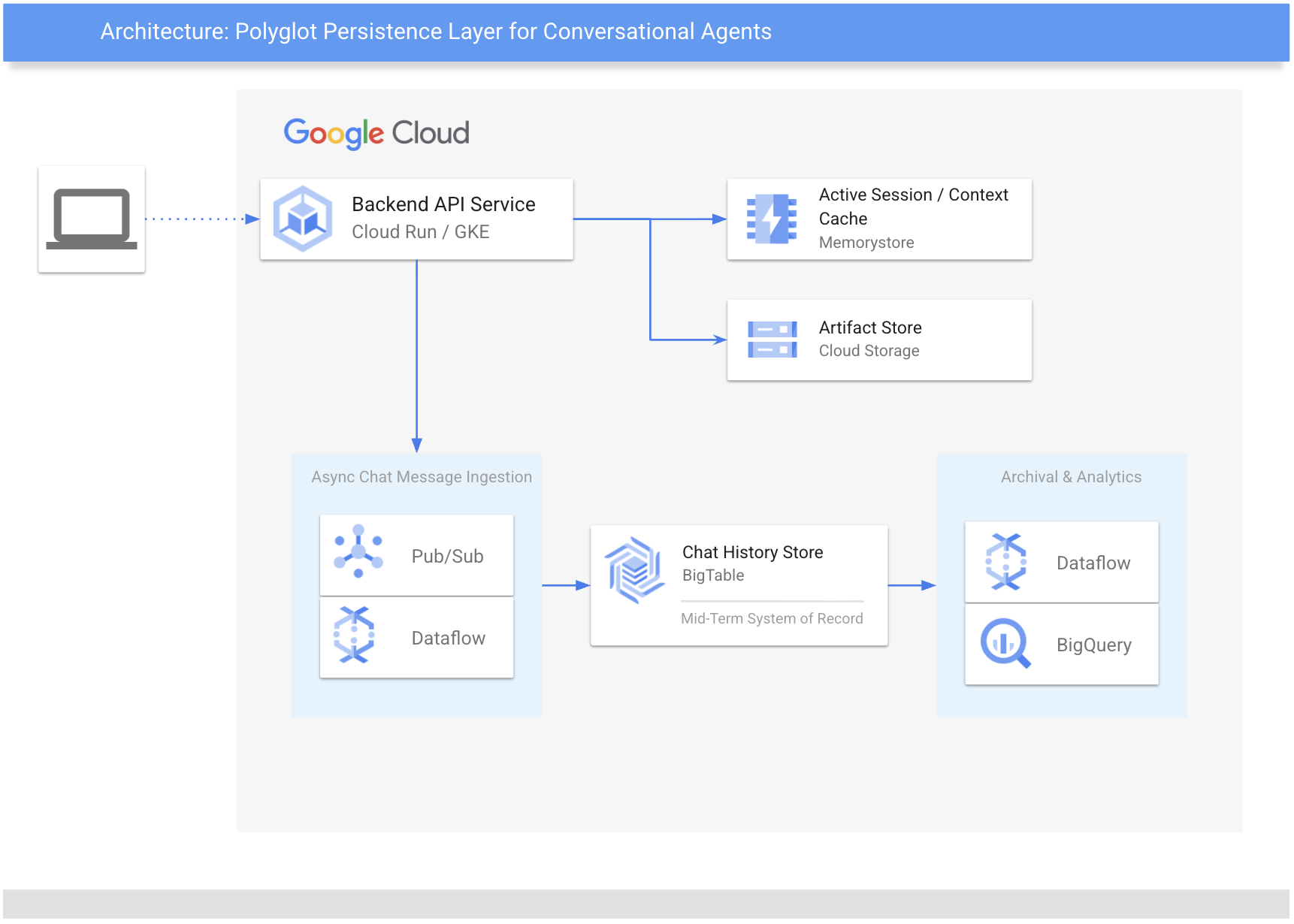Open the Chat History Store card

(x=739, y=585)
